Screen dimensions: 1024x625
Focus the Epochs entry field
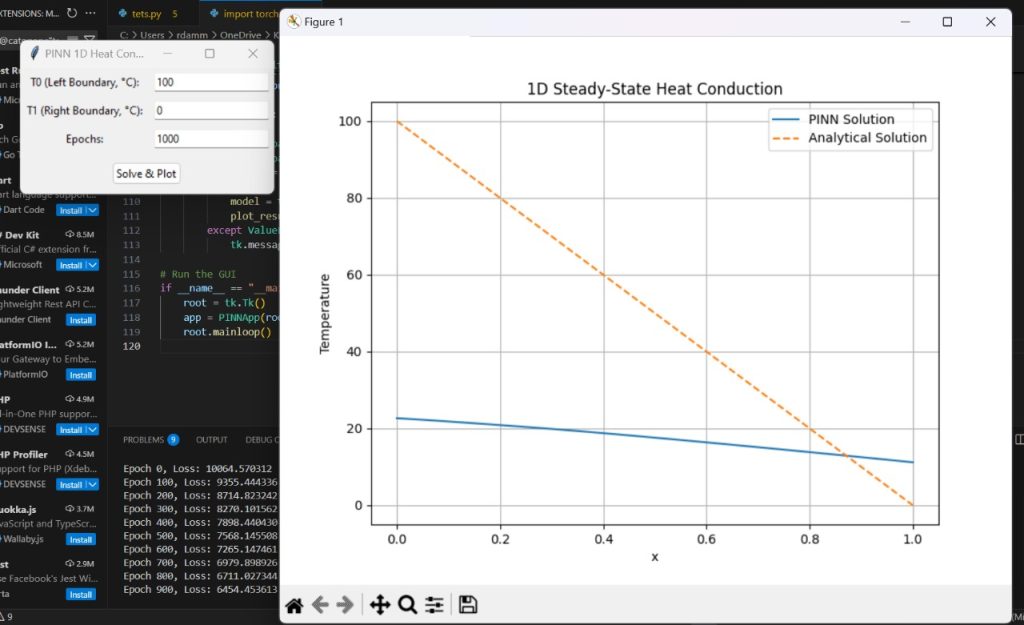click(x=211, y=139)
